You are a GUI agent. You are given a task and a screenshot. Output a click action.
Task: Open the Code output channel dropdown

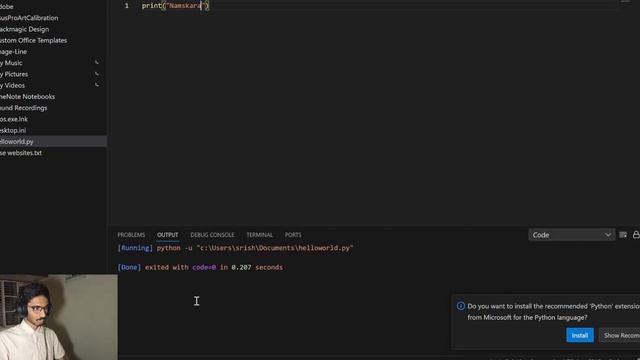point(571,235)
